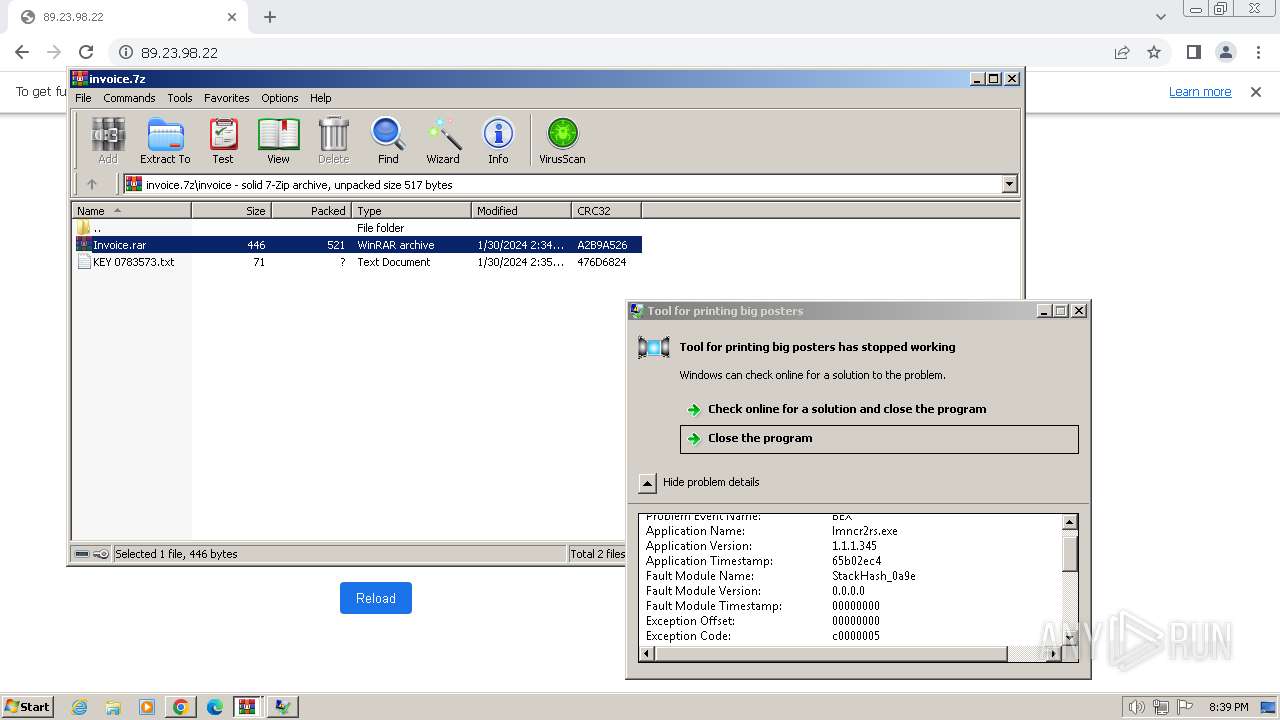The image size is (1280, 720).
Task: Open the archive Info icon
Action: [498, 140]
